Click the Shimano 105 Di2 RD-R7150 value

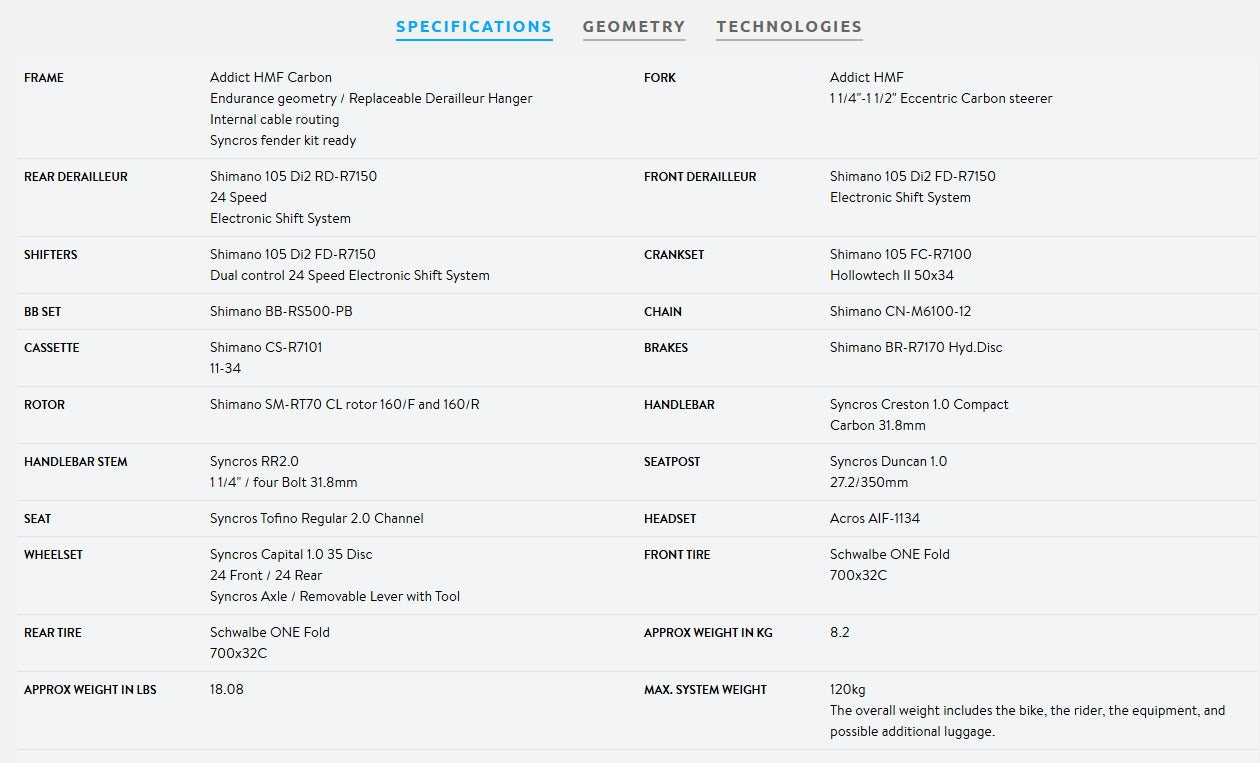pos(293,176)
